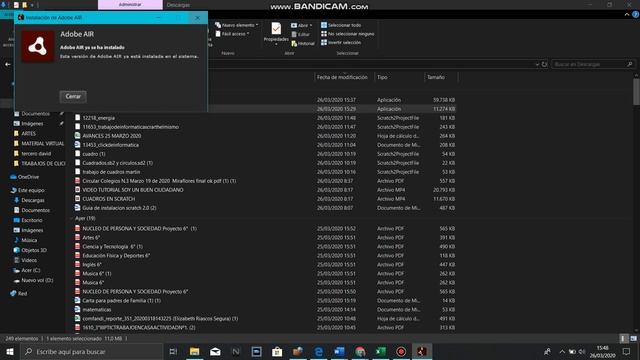The image size is (640, 360).
Task: Click the back navigation arrow
Action: [8, 64]
